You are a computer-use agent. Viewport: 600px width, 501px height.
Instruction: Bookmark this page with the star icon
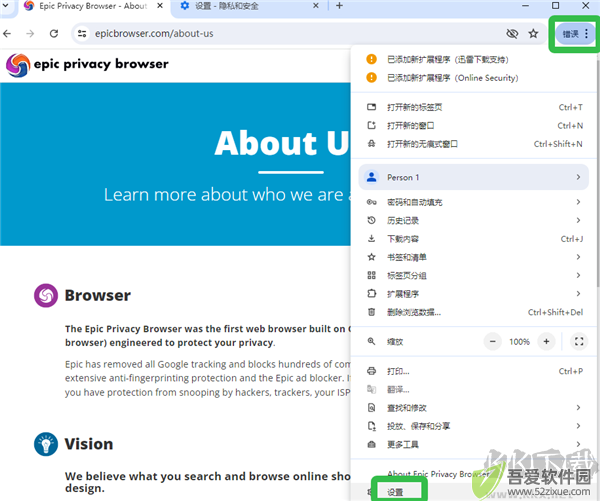click(533, 34)
